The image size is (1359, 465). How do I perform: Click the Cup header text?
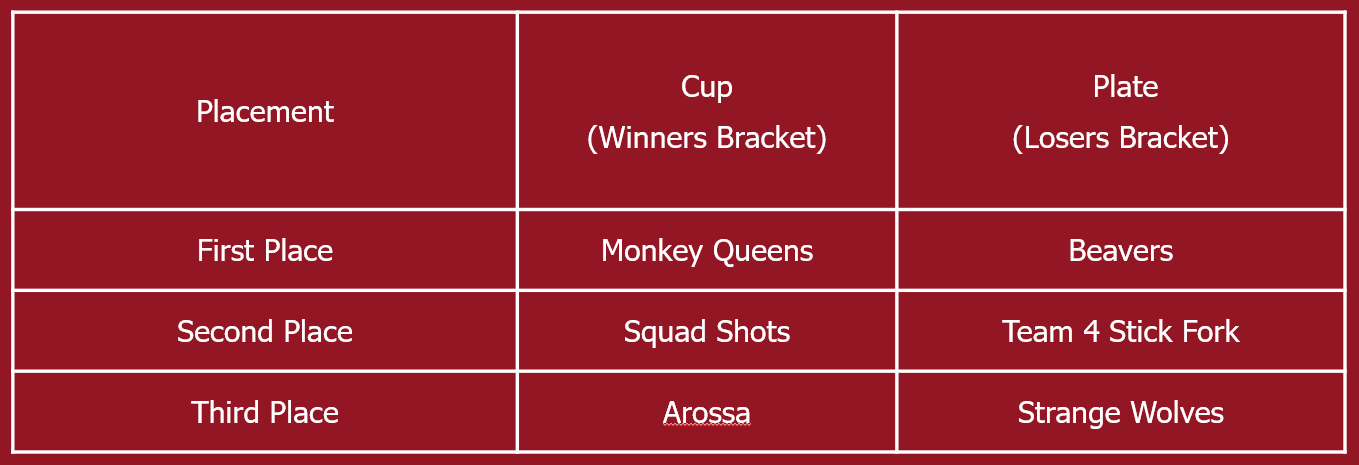[707, 87]
